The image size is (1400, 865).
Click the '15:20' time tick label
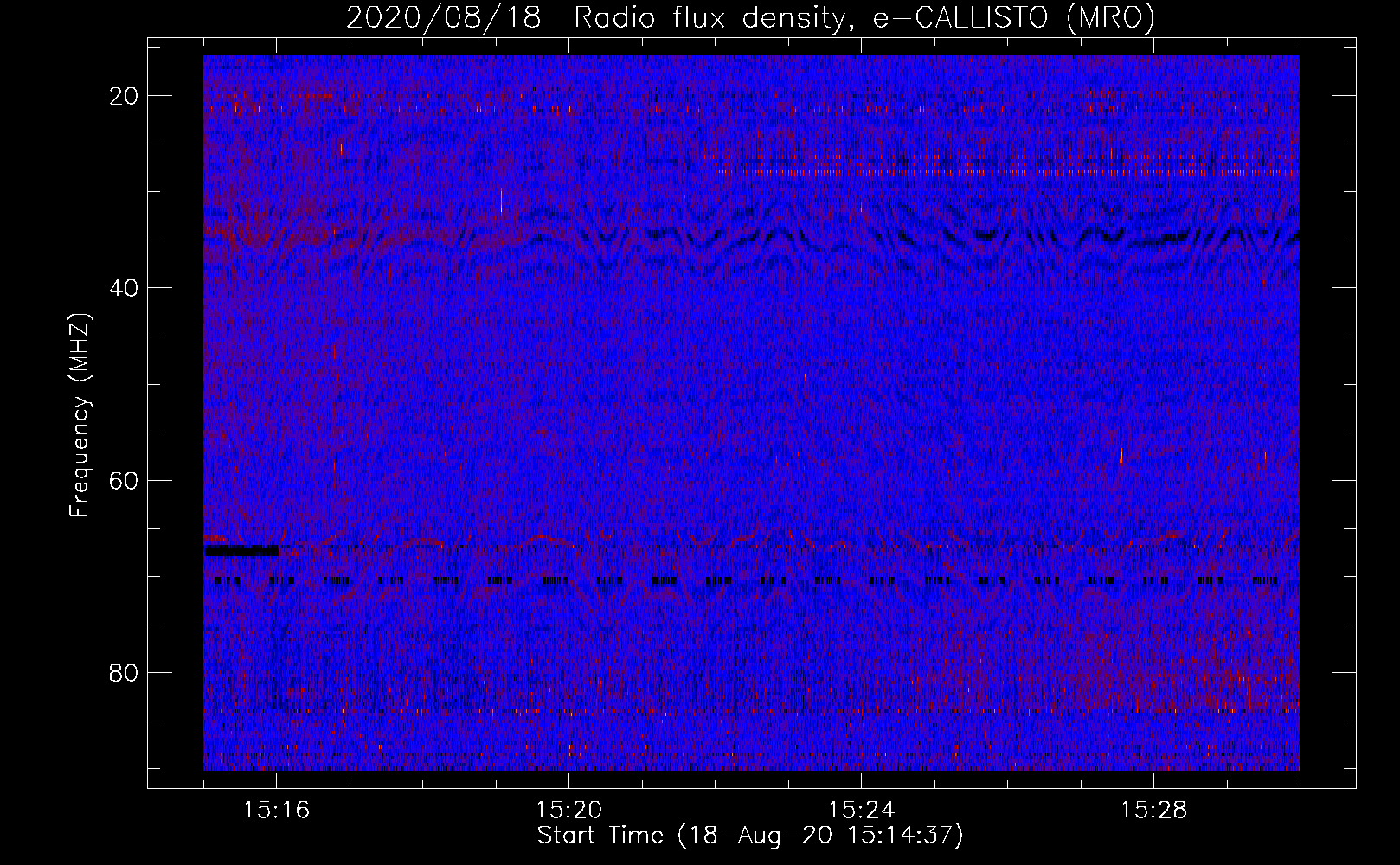point(569,811)
